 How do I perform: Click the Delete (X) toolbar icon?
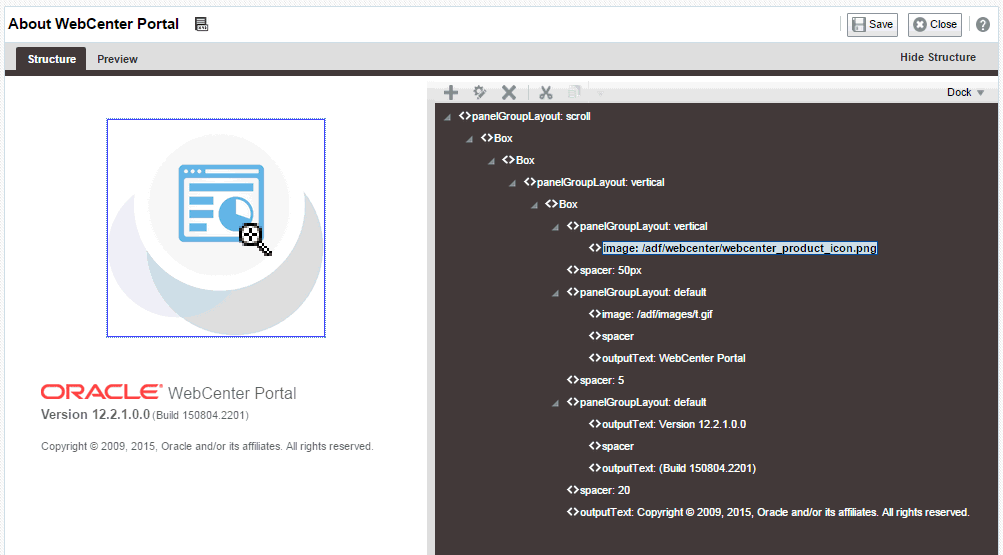[x=509, y=92]
